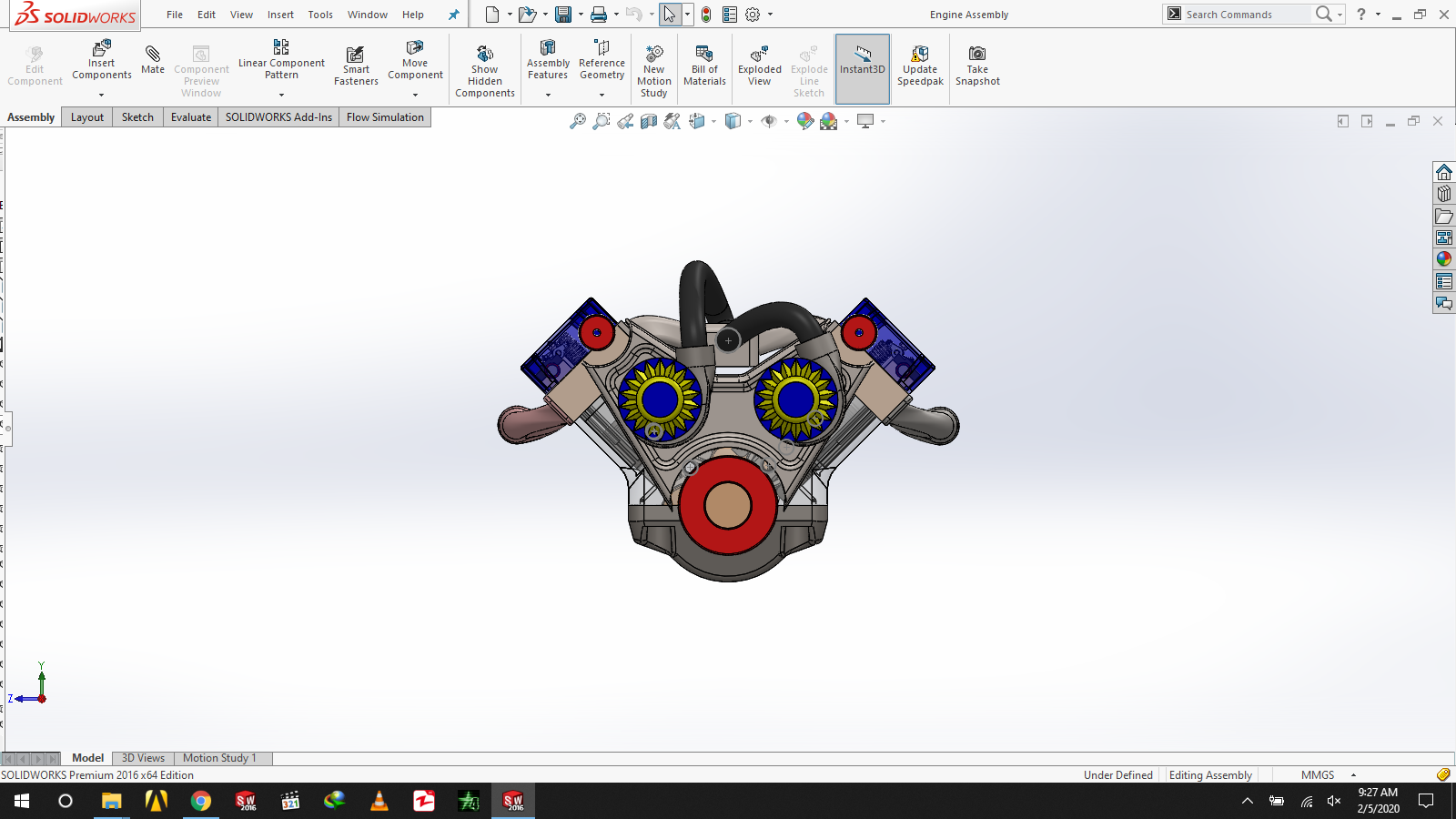Click the search magnifier button
Screen dimensions: 1456x819
(x=1324, y=15)
